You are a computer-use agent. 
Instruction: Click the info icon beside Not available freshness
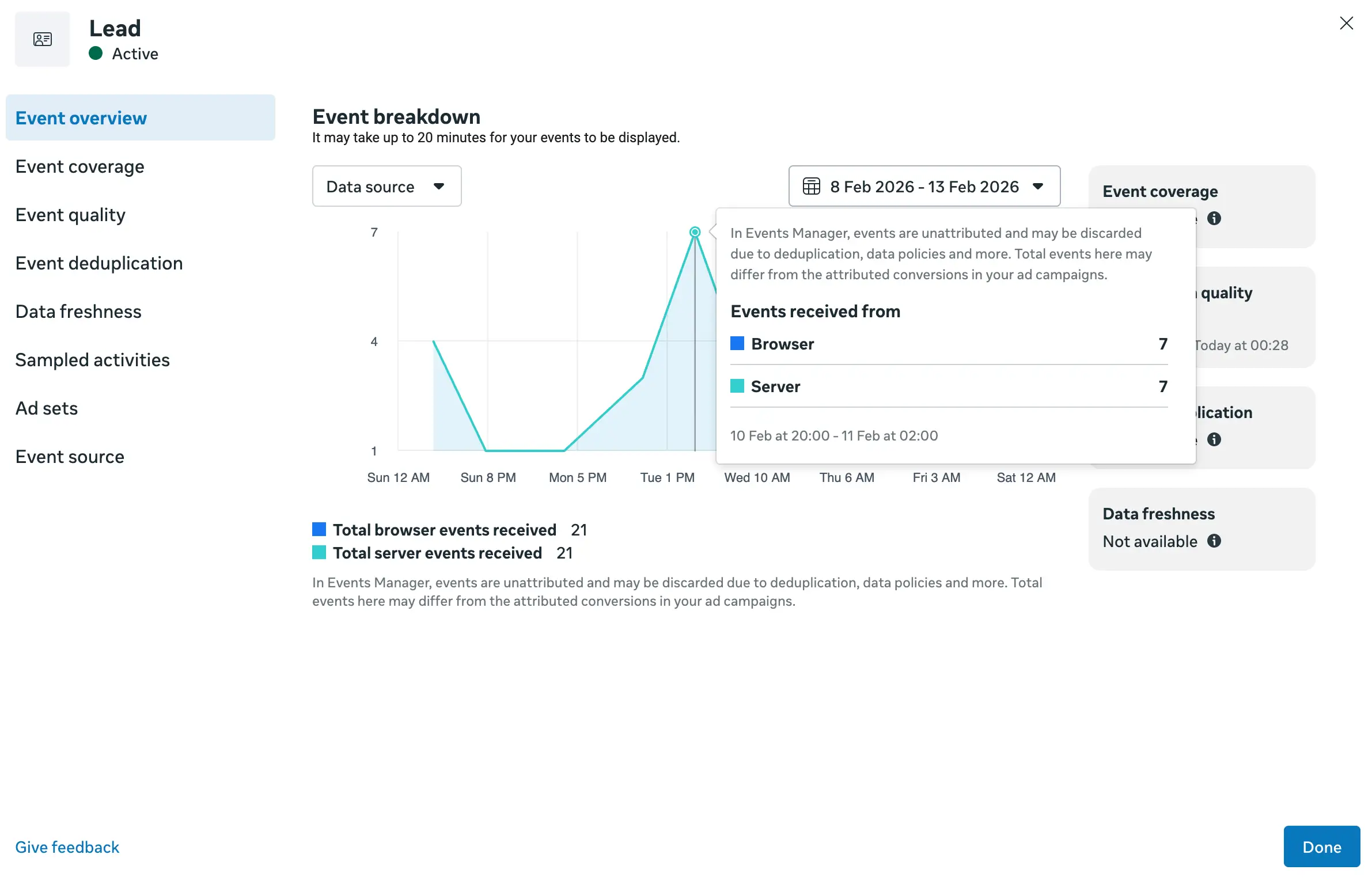[x=1214, y=541]
